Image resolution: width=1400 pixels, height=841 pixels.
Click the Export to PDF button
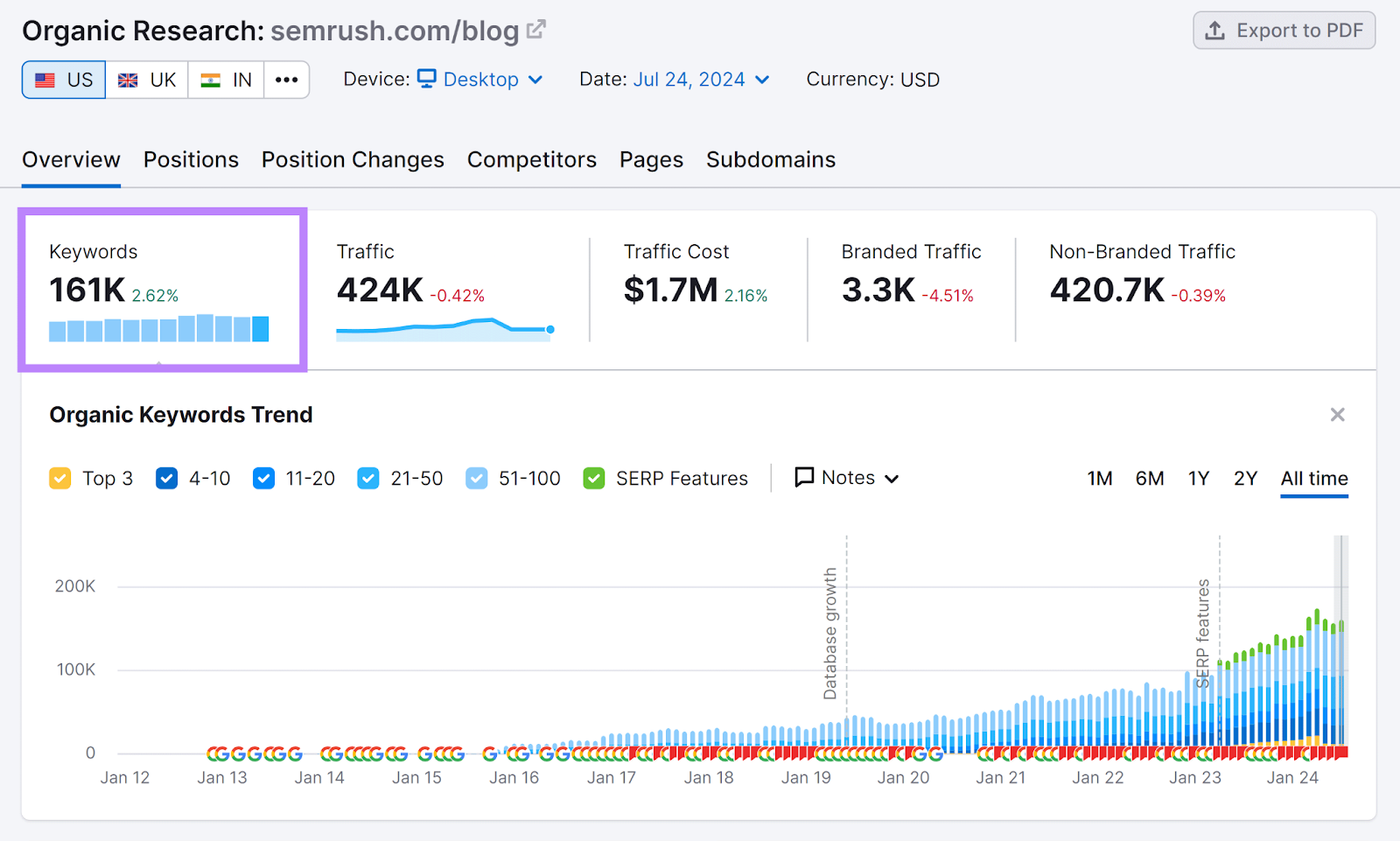[1284, 30]
